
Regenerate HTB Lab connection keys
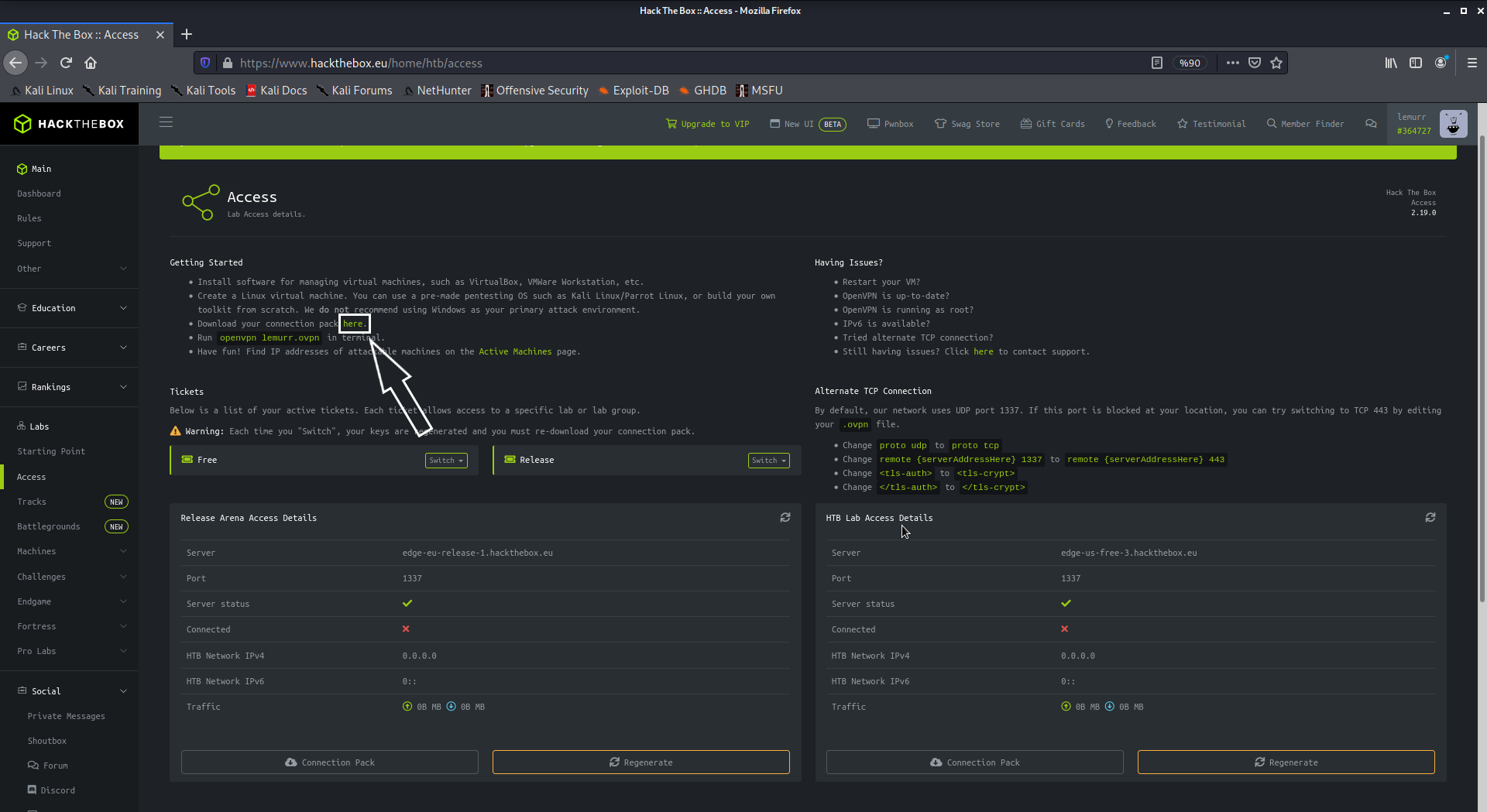pyautogui.click(x=1286, y=762)
